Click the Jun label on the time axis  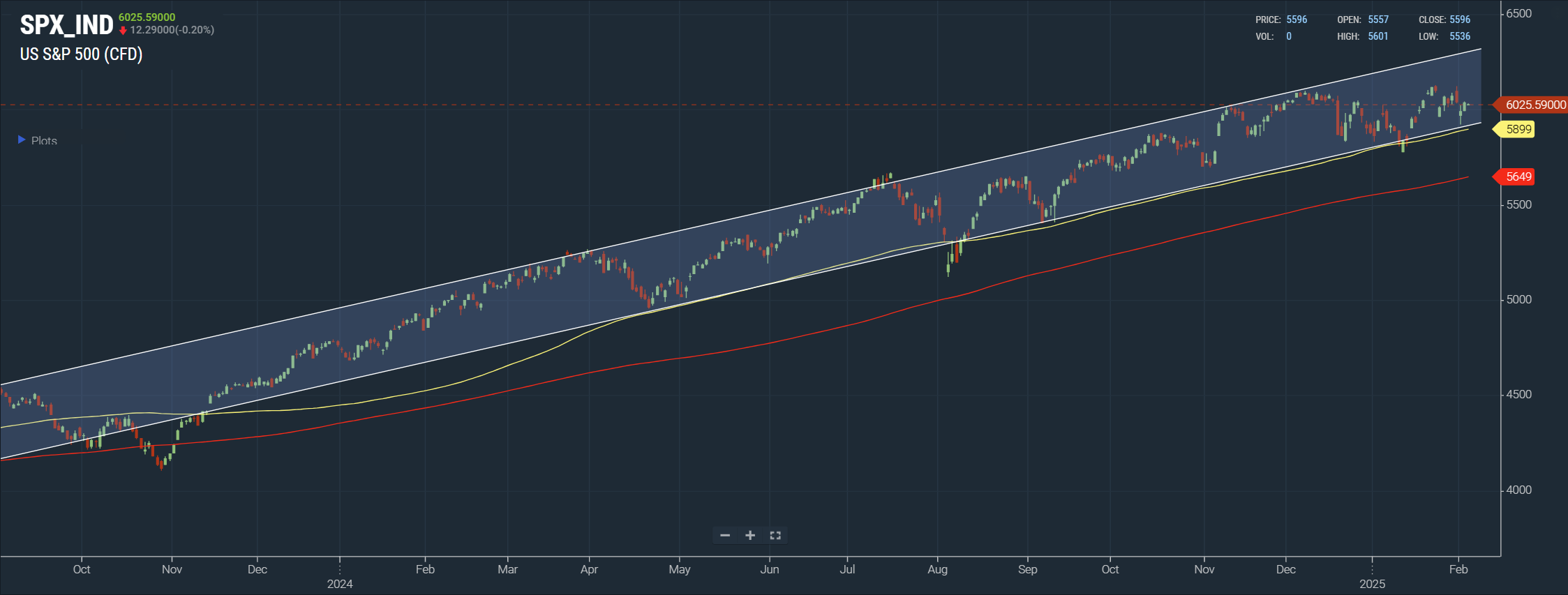tap(770, 569)
